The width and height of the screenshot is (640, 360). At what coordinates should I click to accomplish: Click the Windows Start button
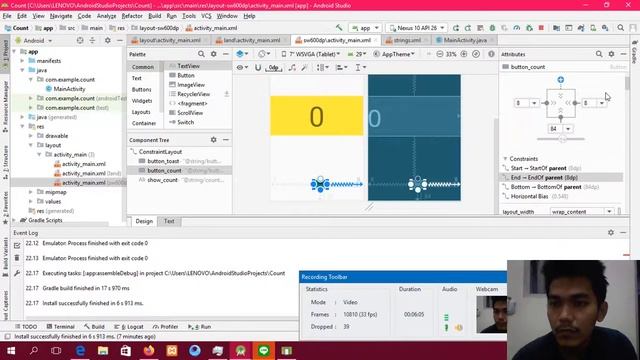(x=11, y=351)
